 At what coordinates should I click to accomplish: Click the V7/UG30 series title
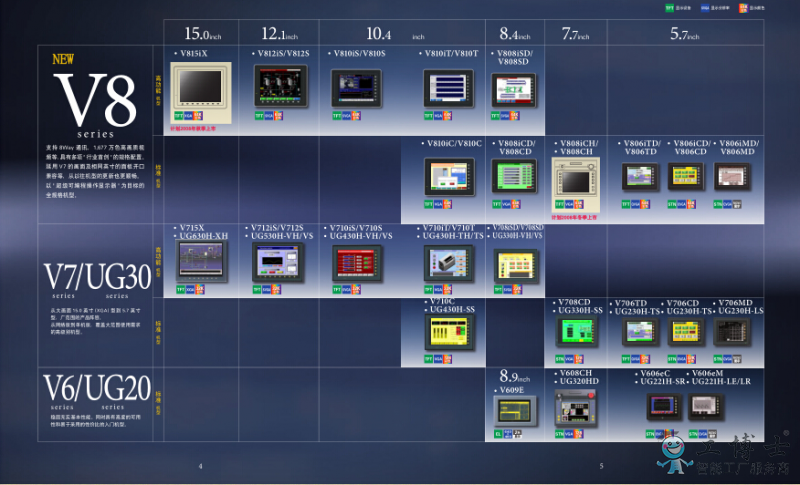[97, 277]
